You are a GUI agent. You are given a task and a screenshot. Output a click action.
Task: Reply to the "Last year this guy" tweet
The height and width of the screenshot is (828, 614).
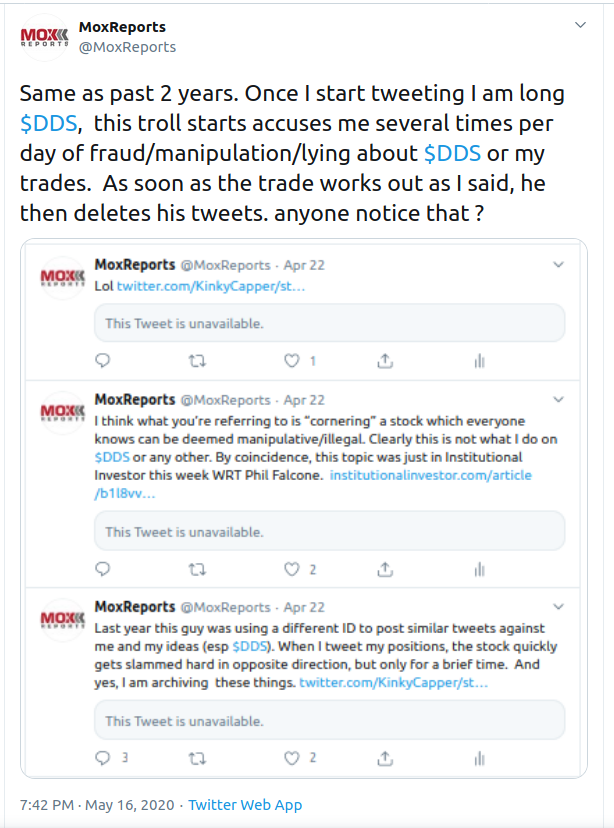102,757
